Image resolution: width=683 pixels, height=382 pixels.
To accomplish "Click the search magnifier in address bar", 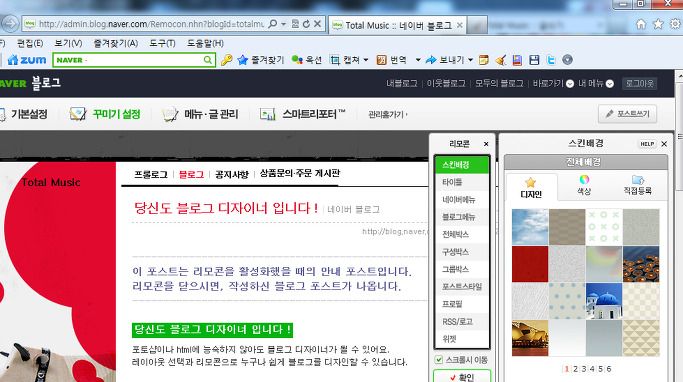I will pos(273,24).
